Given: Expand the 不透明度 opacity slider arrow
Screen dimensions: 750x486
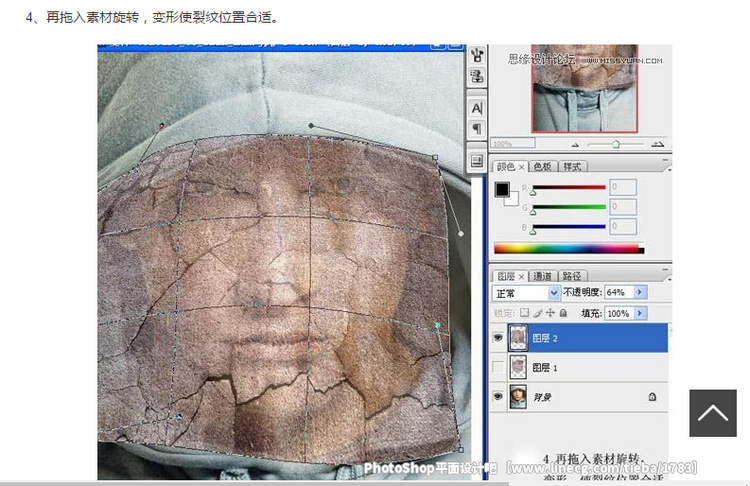Looking at the screenshot, I should tap(641, 293).
